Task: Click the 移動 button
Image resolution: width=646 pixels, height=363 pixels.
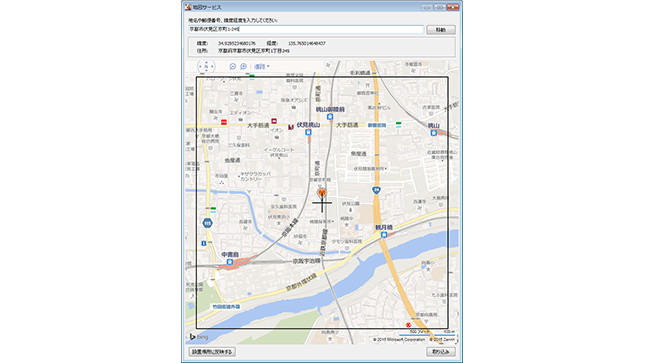Action: [x=441, y=30]
